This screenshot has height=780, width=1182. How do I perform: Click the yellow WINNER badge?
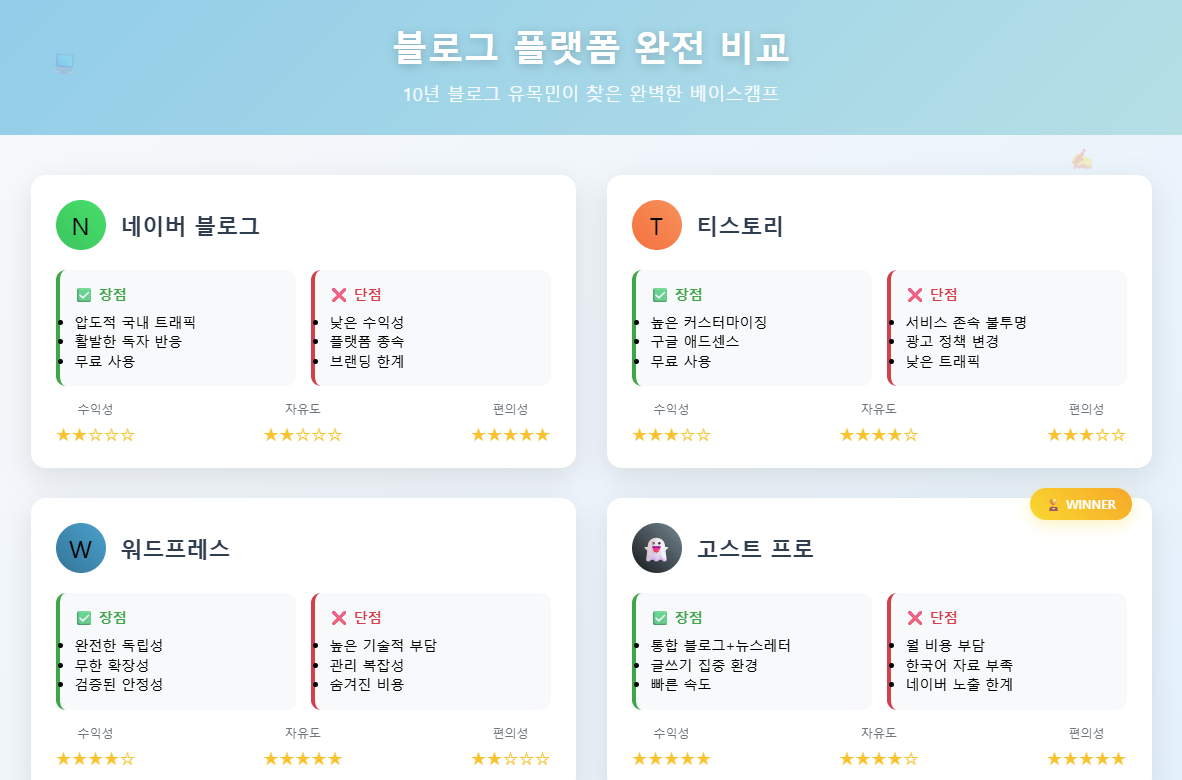[x=1081, y=504]
